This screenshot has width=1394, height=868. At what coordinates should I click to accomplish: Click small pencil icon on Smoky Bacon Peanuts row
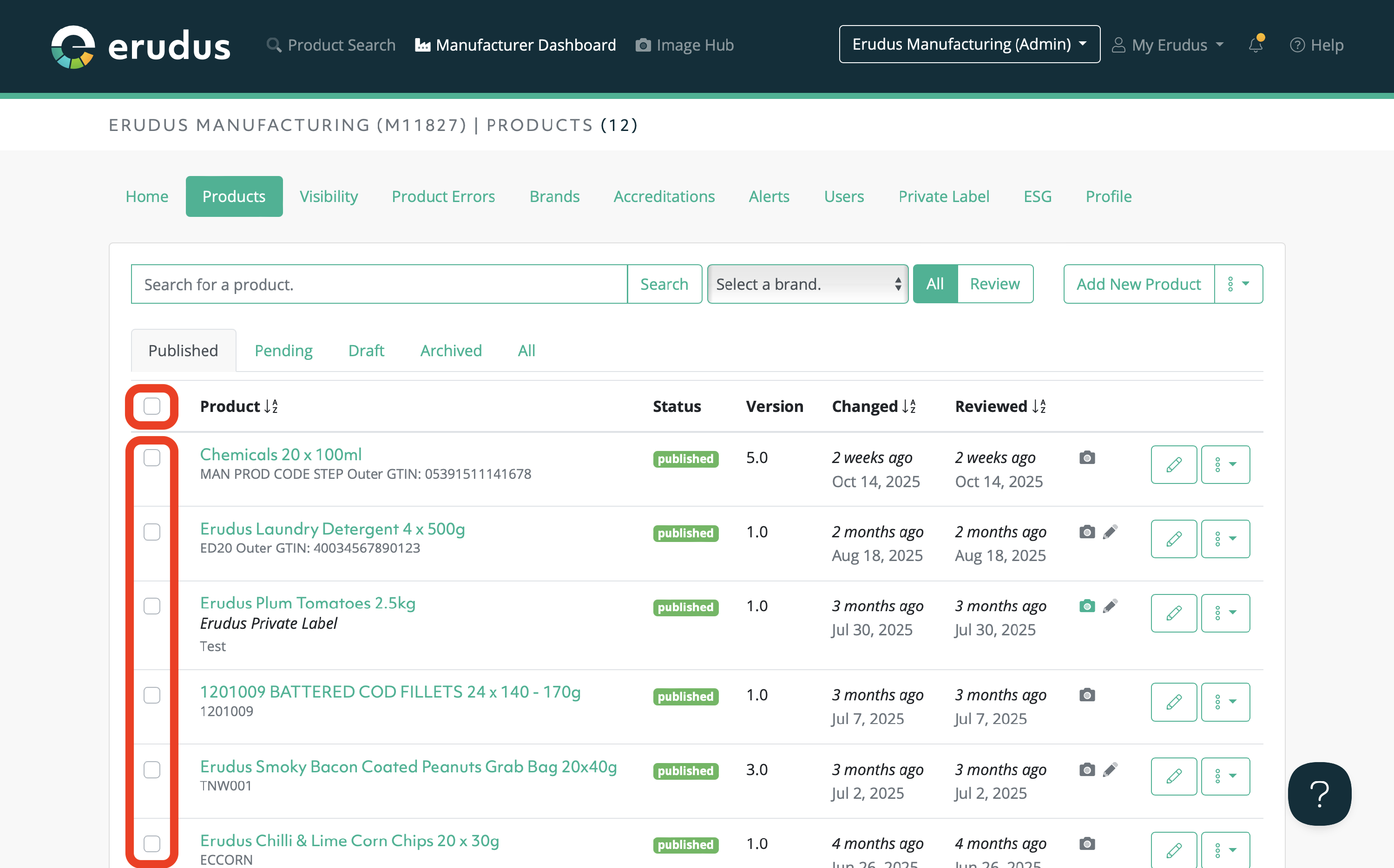click(x=1110, y=769)
